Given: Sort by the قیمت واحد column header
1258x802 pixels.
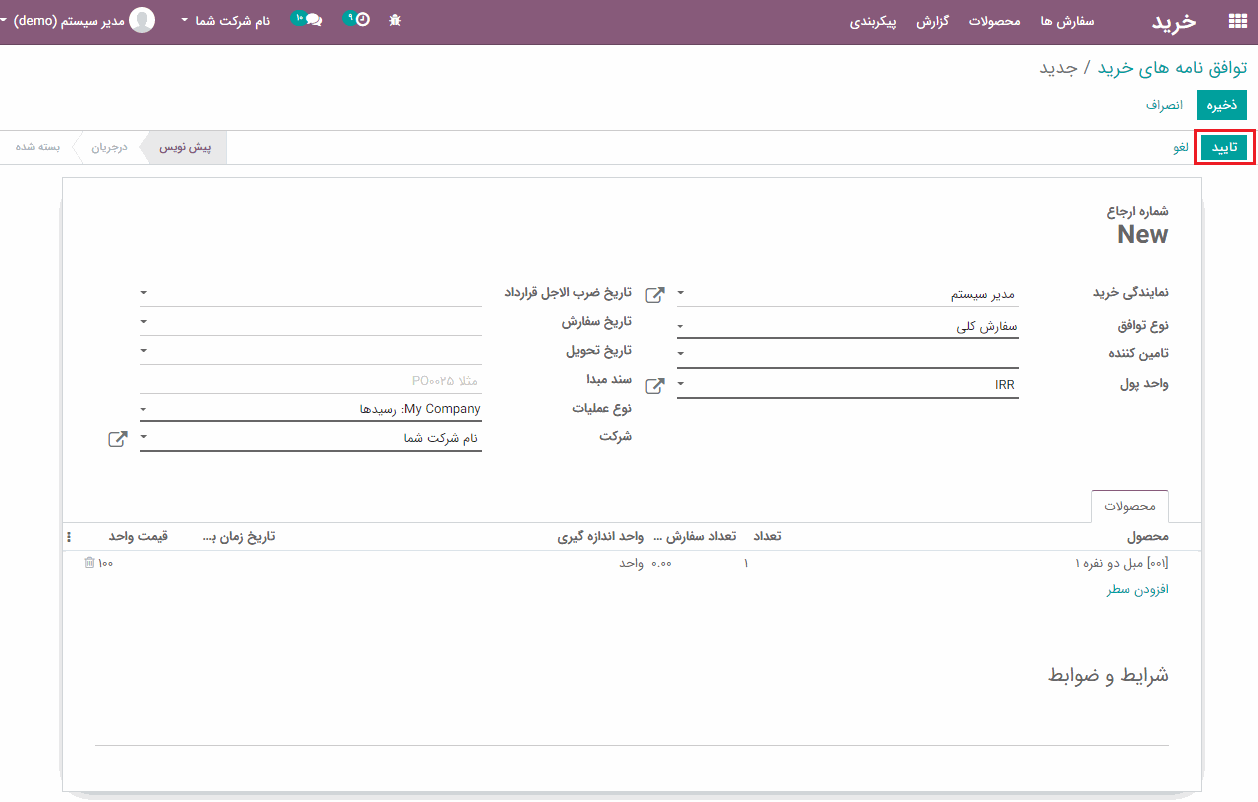Looking at the screenshot, I should click(138, 537).
